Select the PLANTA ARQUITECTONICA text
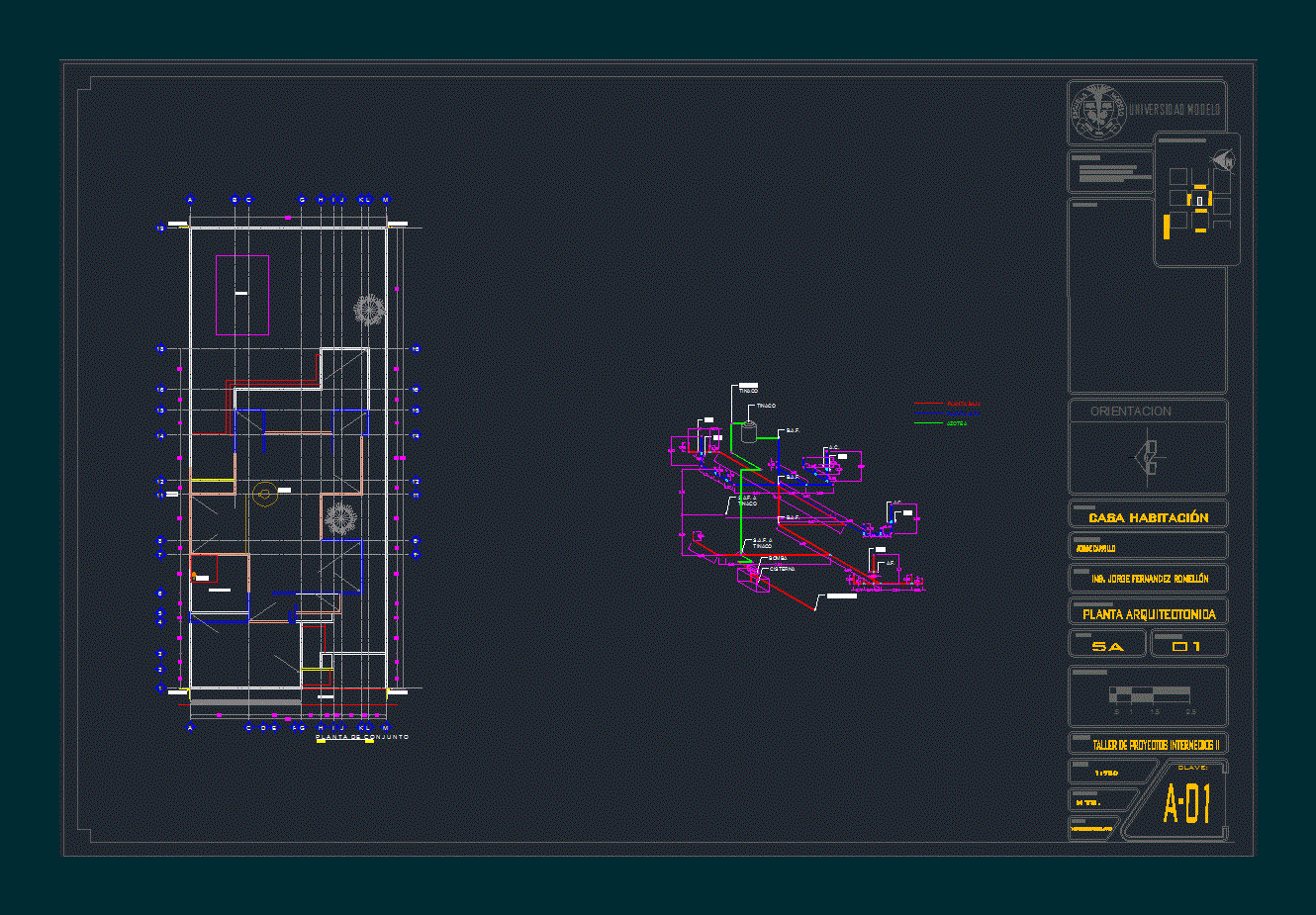The image size is (1316, 915). [x=1149, y=614]
